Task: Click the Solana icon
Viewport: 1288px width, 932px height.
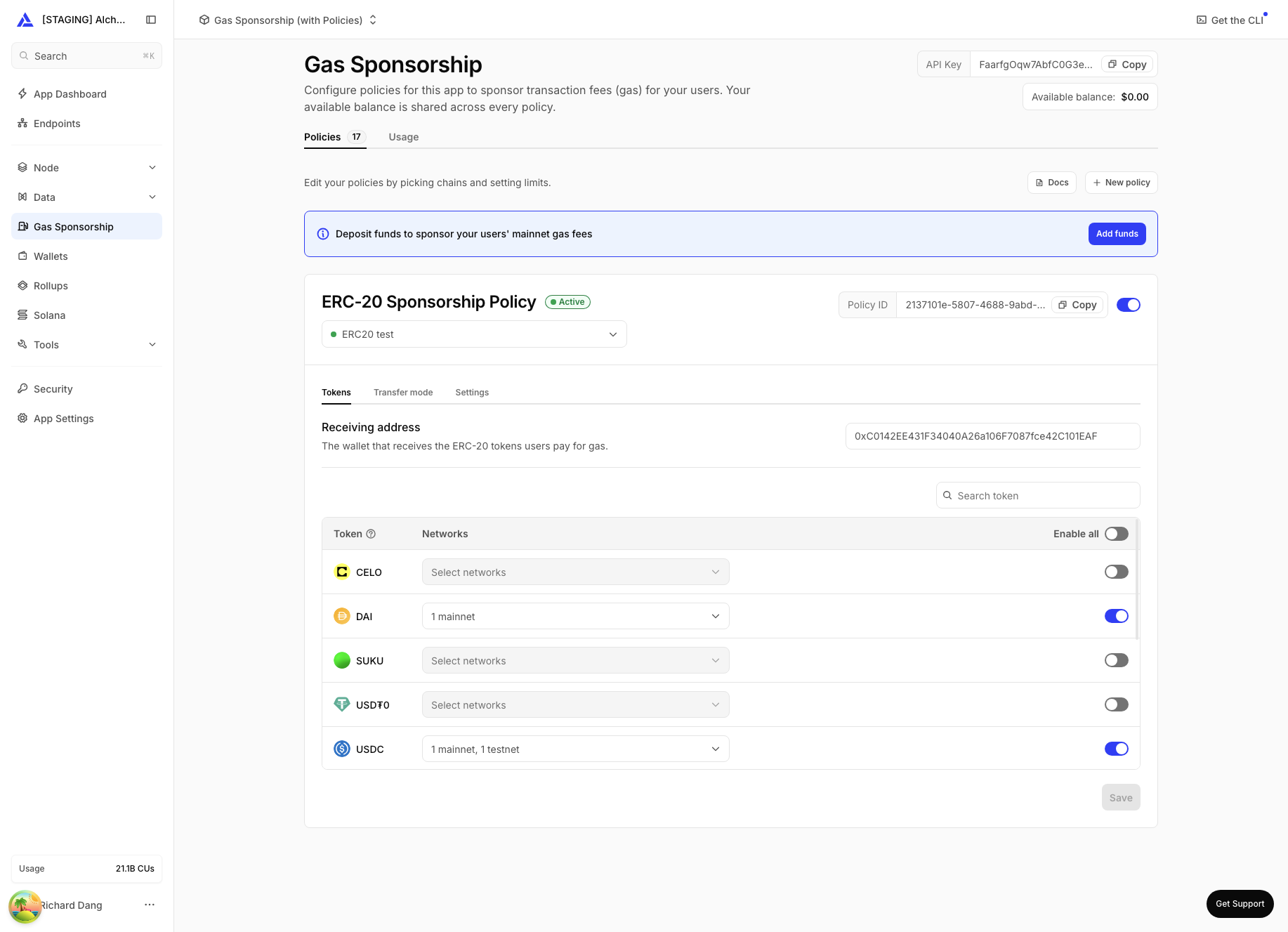Action: point(22,315)
